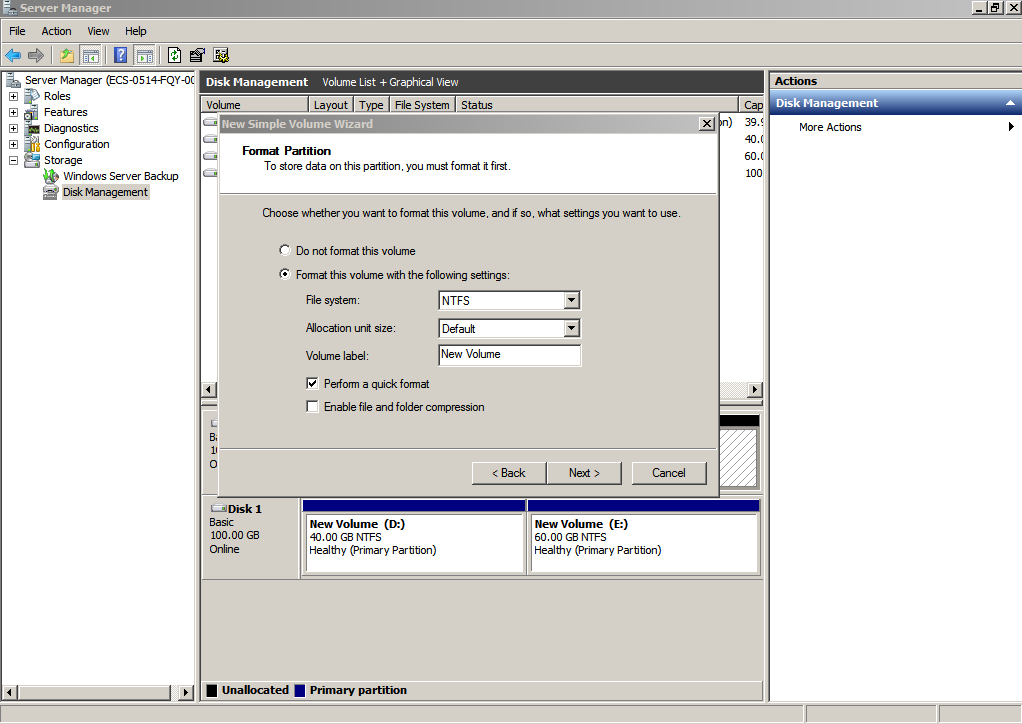Screen dimensions: 1022x724
Task: Click the last toolbar icon with yellow star
Action: pyautogui.click(x=221, y=55)
